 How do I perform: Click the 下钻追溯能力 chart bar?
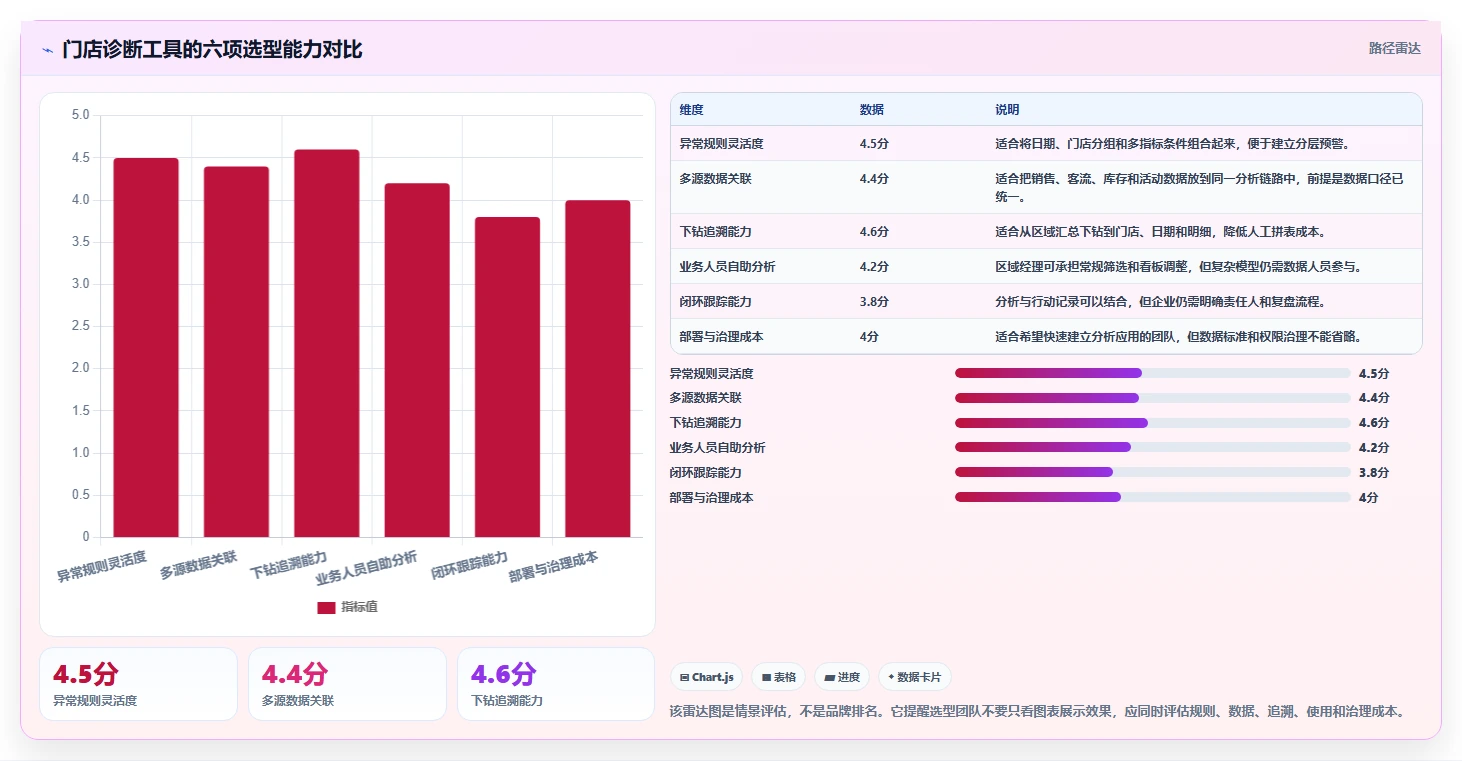click(326, 343)
